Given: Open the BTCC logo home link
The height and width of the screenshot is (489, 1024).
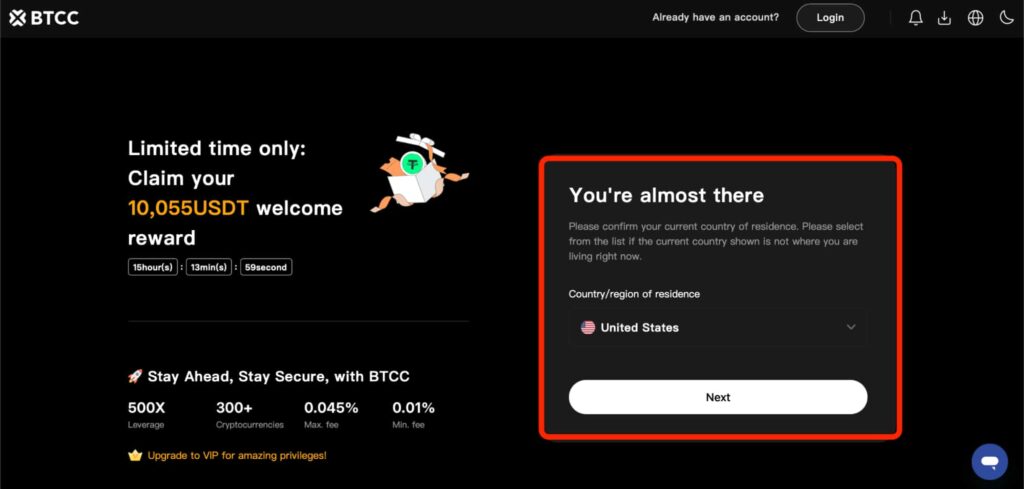Looking at the screenshot, I should tap(44, 18).
